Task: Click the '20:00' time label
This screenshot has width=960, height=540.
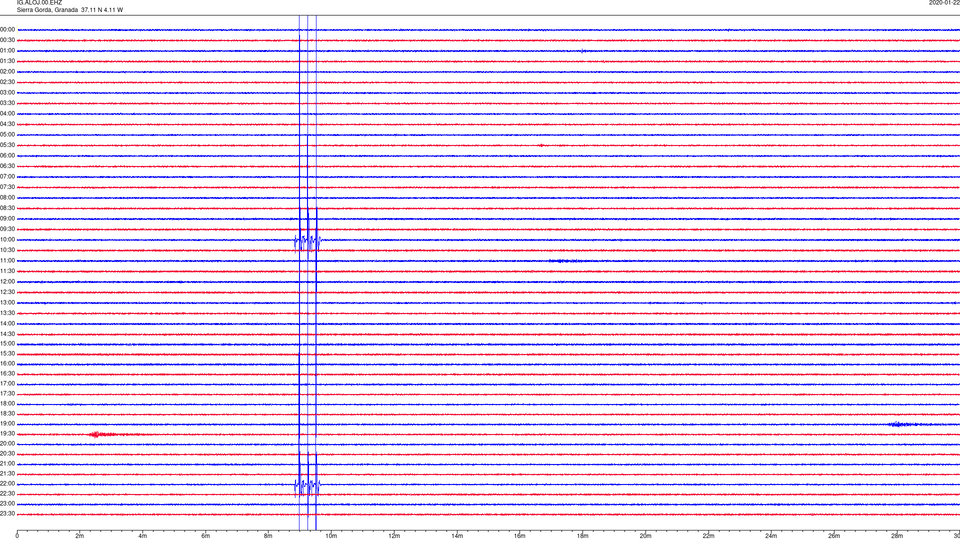Action: [8, 444]
